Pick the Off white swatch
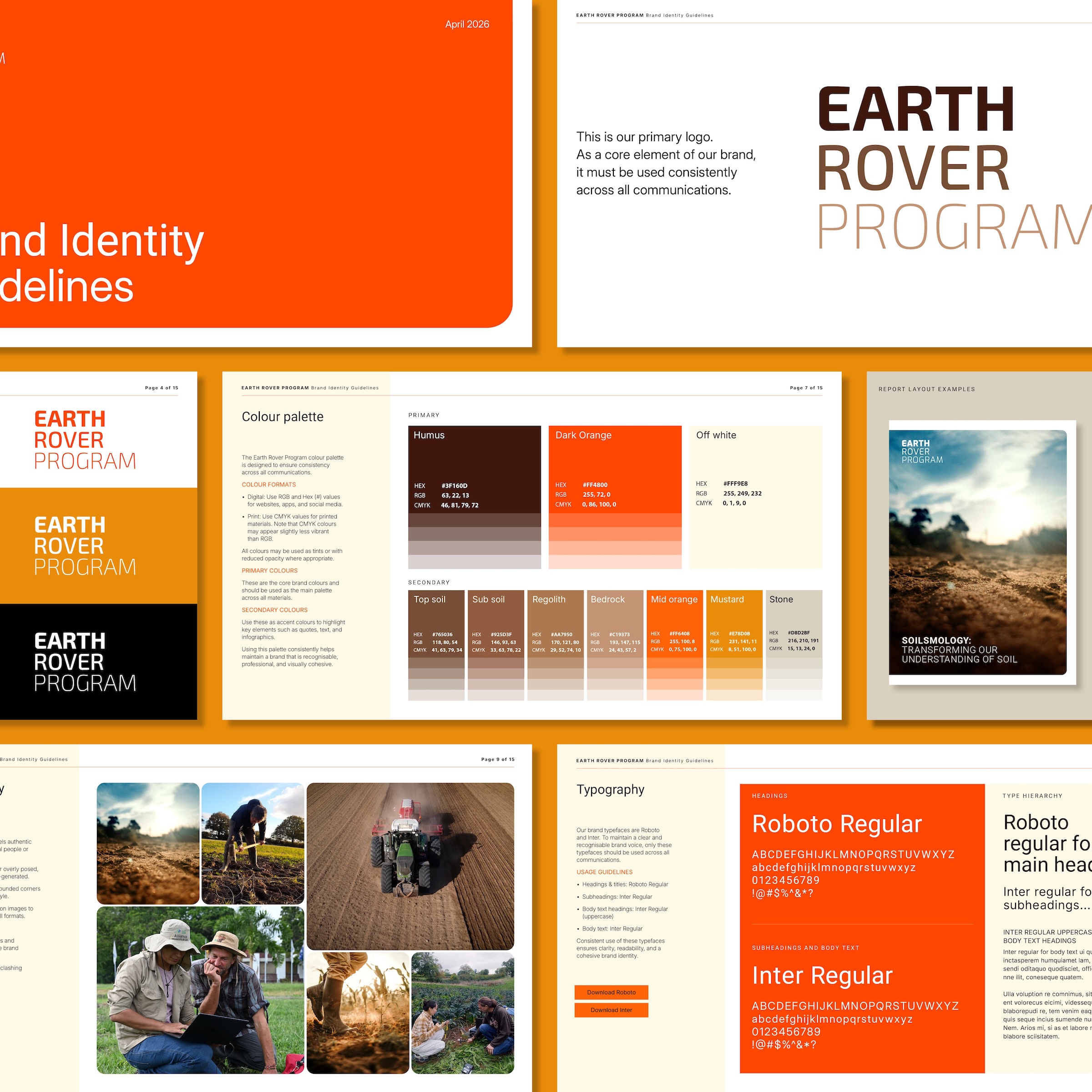1092x1092 pixels. pos(756,497)
